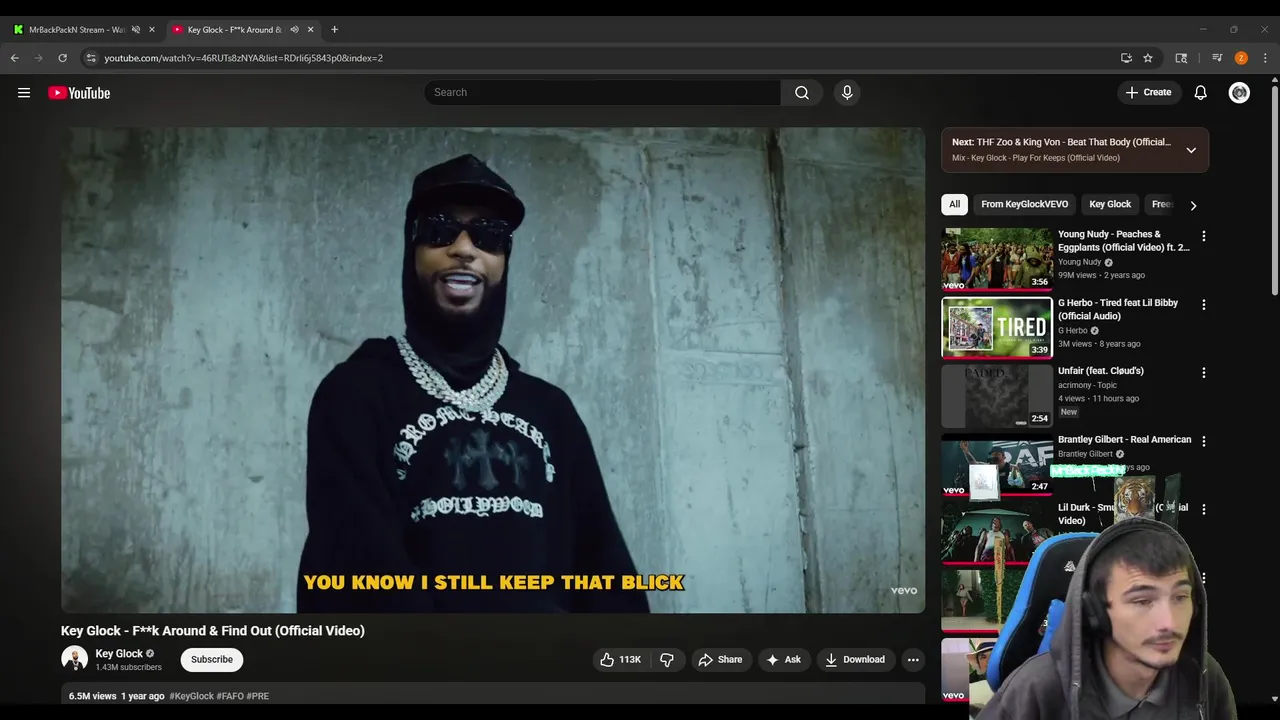This screenshot has height=720, width=1280.
Task: Open Unfair feat. Cløud's thumbnail
Action: (997, 396)
